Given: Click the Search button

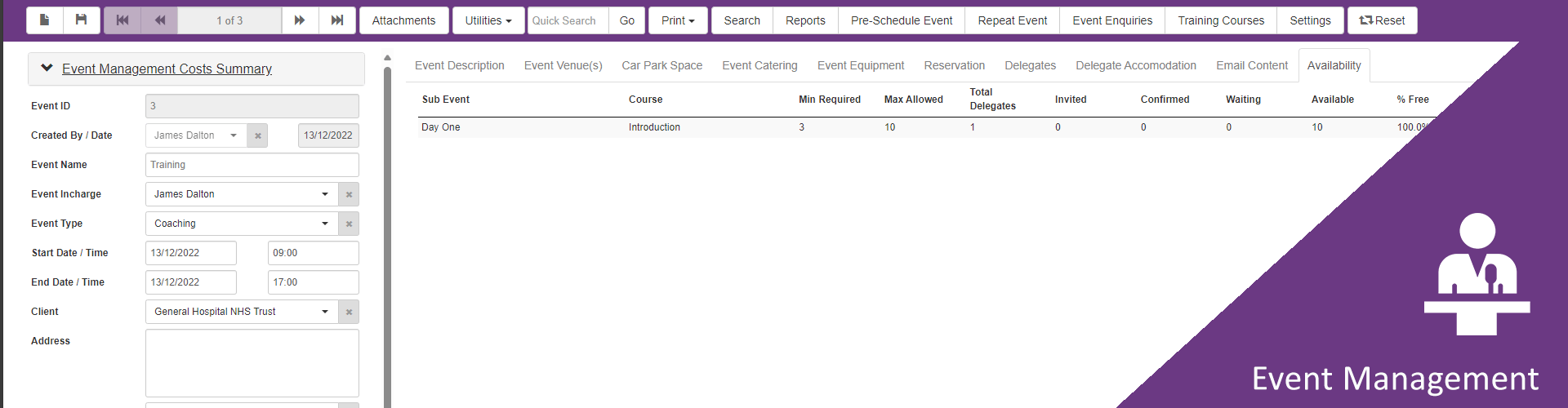Looking at the screenshot, I should coord(742,20).
